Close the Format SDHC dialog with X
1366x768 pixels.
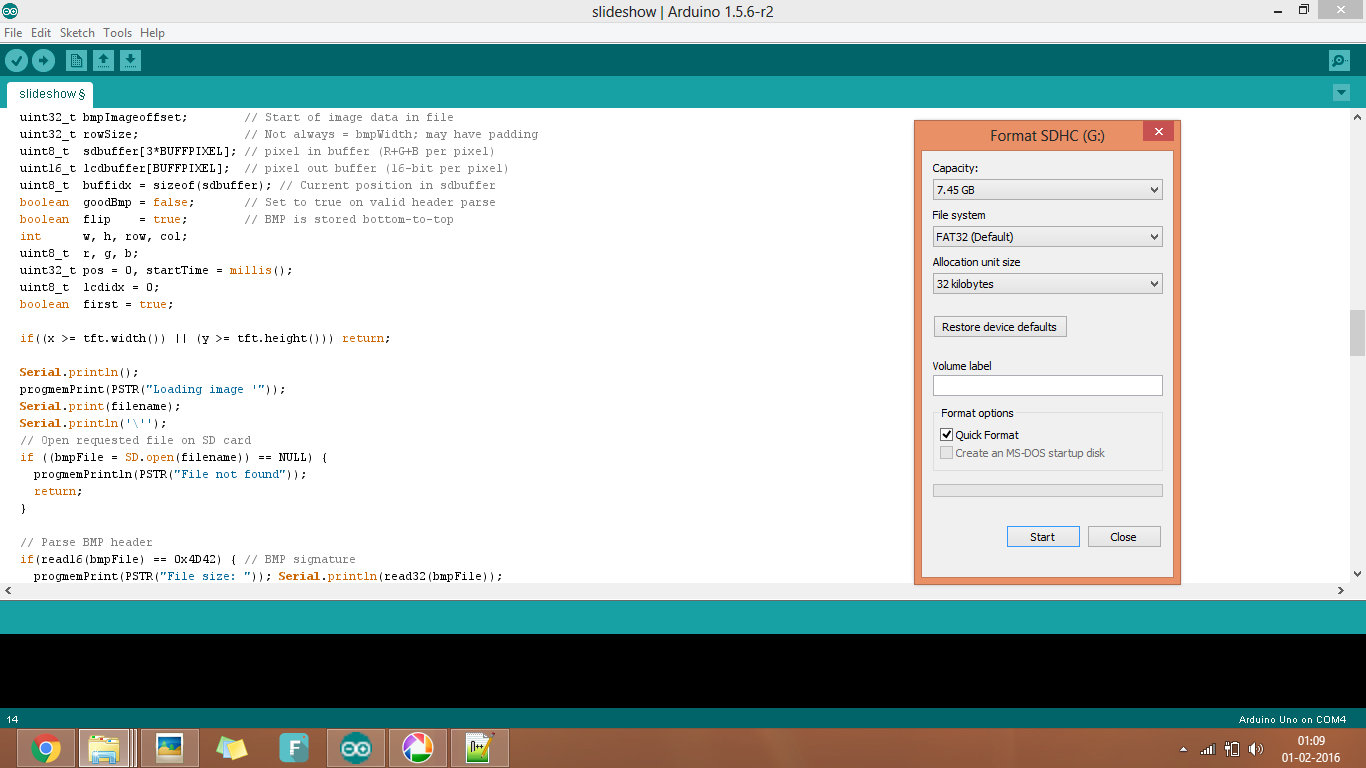tap(1158, 132)
